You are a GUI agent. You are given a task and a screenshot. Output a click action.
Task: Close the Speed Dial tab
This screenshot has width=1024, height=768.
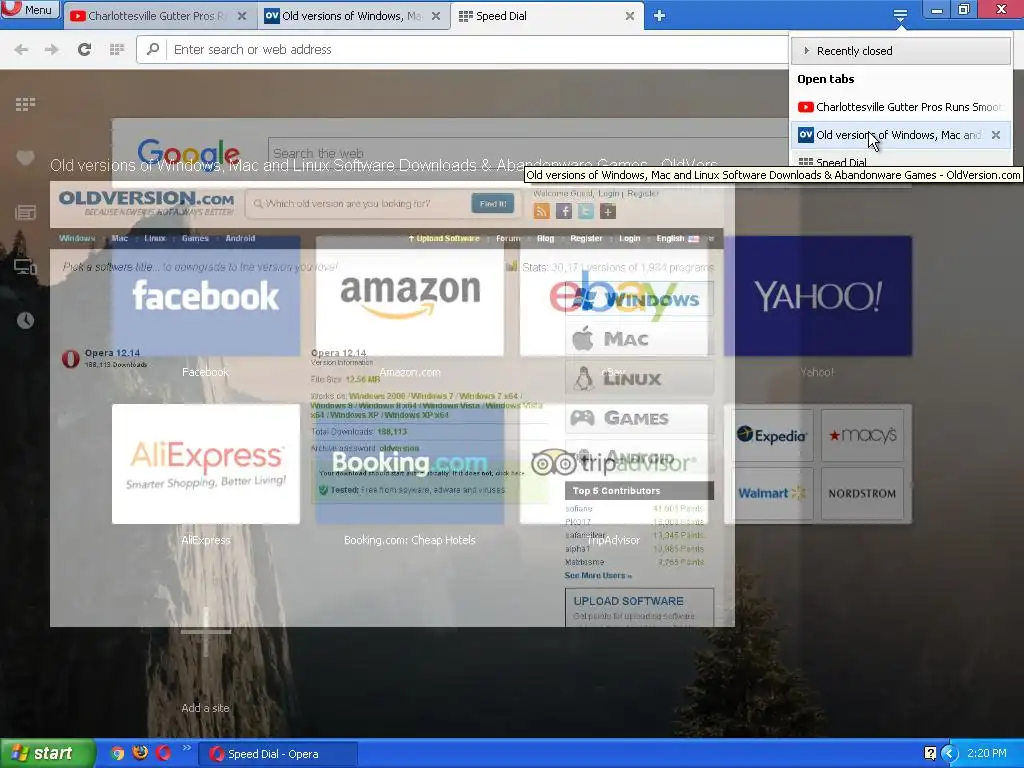pos(630,16)
